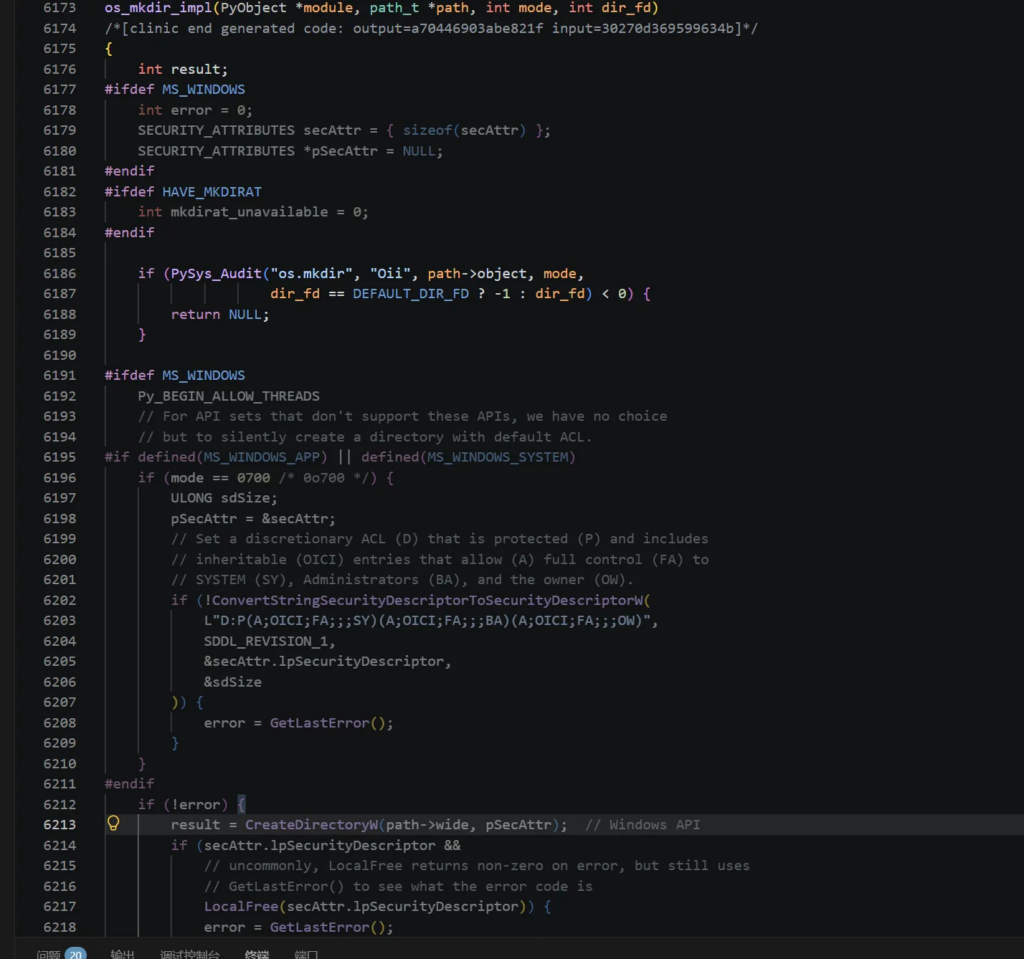
Task: Click GetLastError() on line 6218
Action: [x=327, y=927]
